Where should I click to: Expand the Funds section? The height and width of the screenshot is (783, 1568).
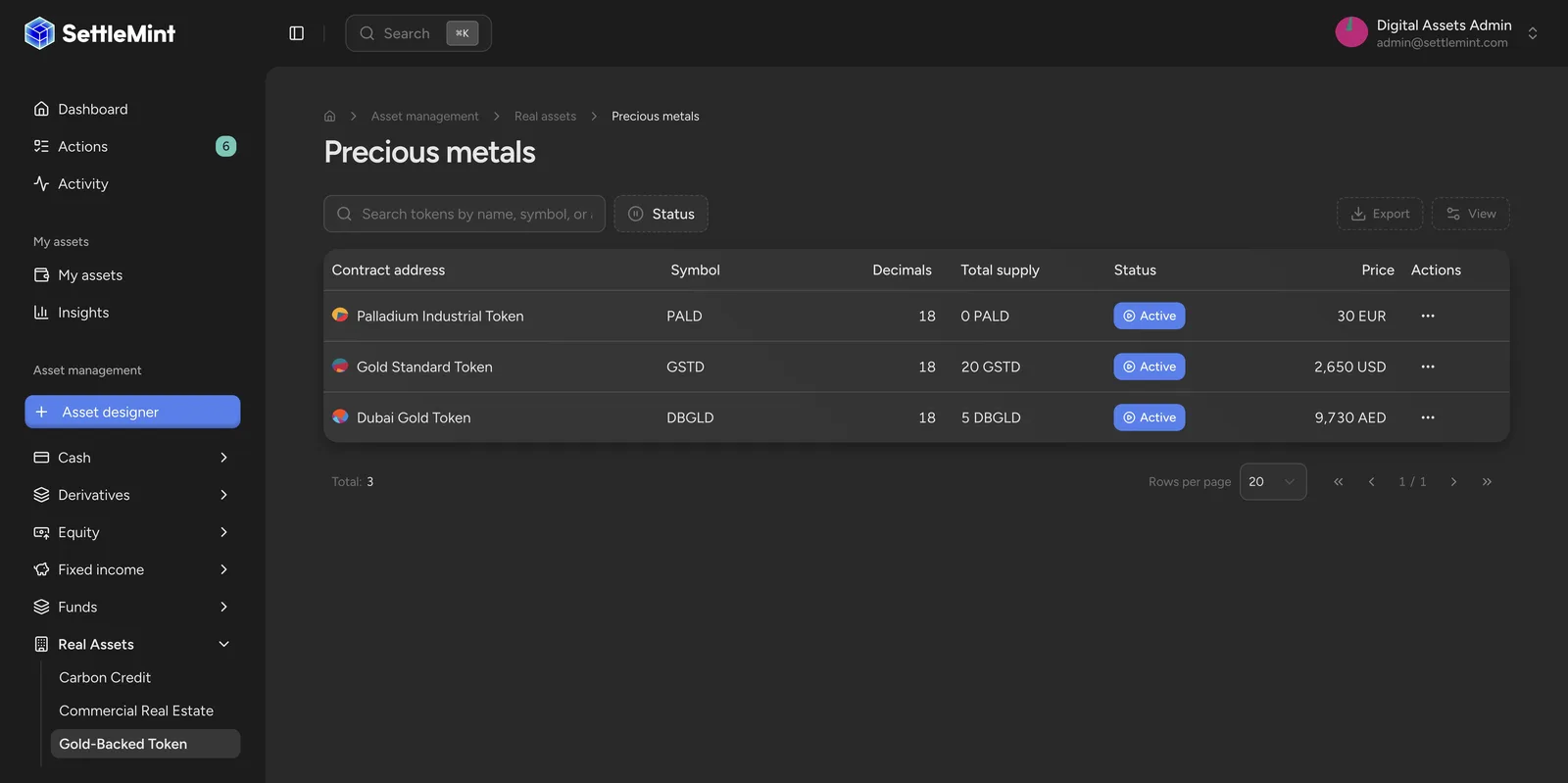click(x=223, y=607)
